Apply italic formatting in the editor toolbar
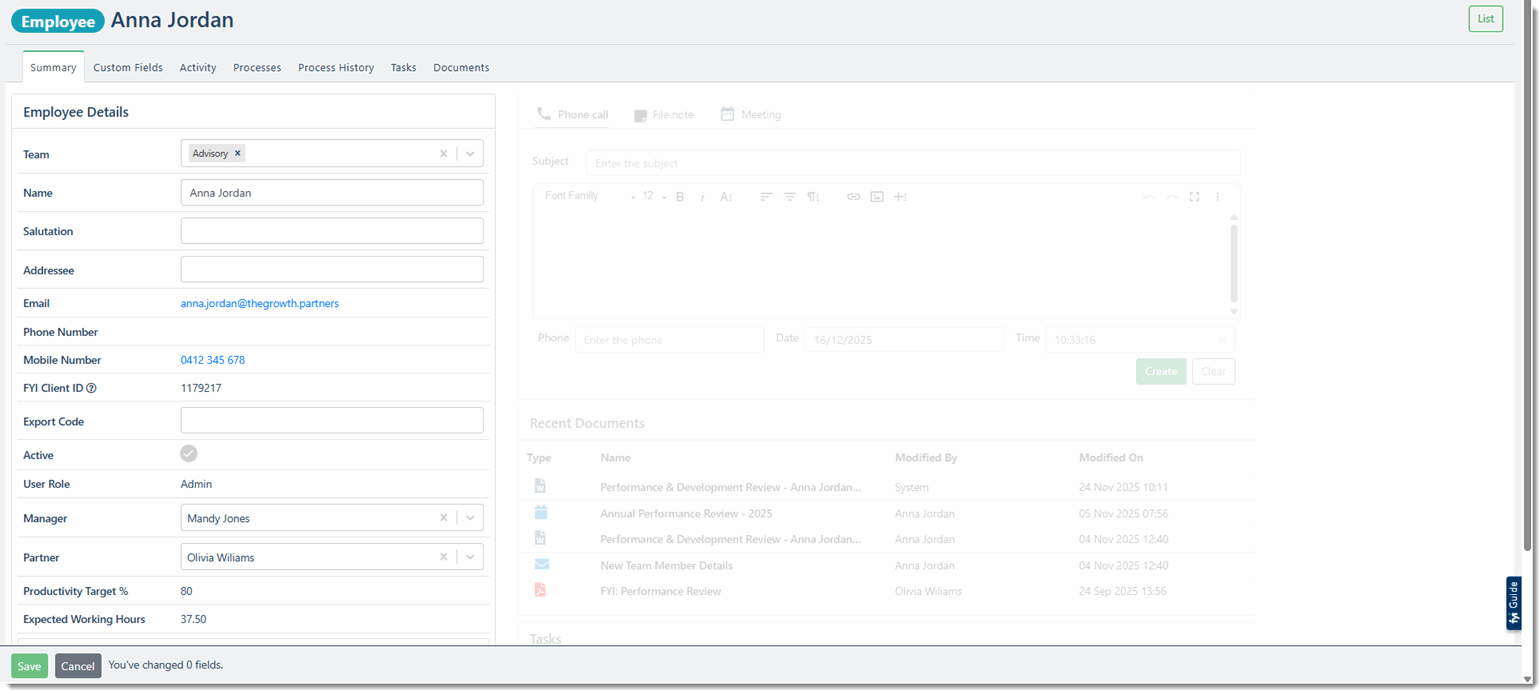The image size is (1540, 691). [703, 196]
